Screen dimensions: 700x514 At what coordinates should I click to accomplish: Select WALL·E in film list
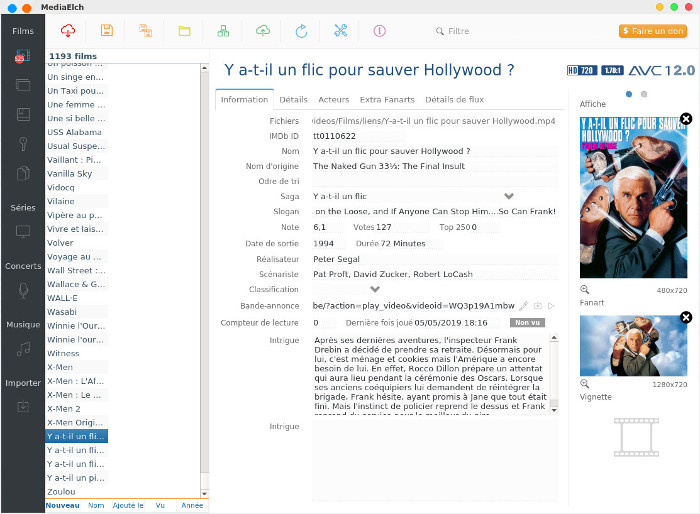pyautogui.click(x=76, y=298)
